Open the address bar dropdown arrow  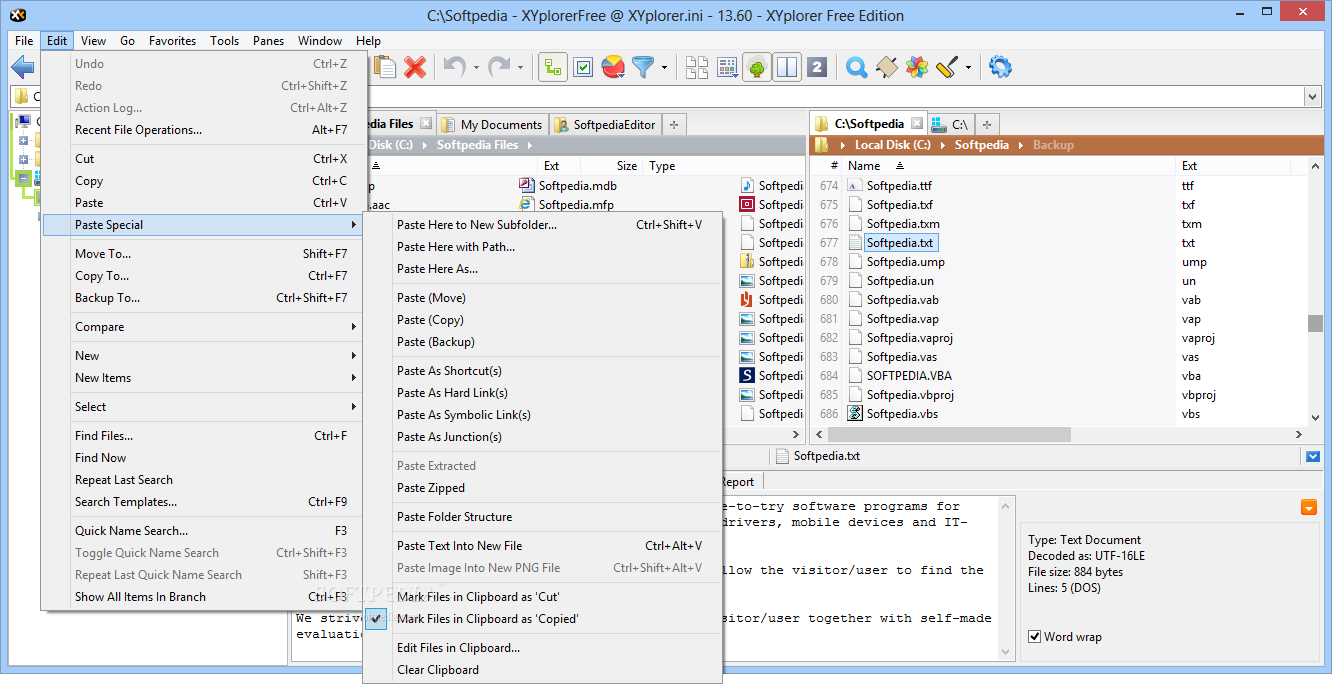pos(1313,97)
